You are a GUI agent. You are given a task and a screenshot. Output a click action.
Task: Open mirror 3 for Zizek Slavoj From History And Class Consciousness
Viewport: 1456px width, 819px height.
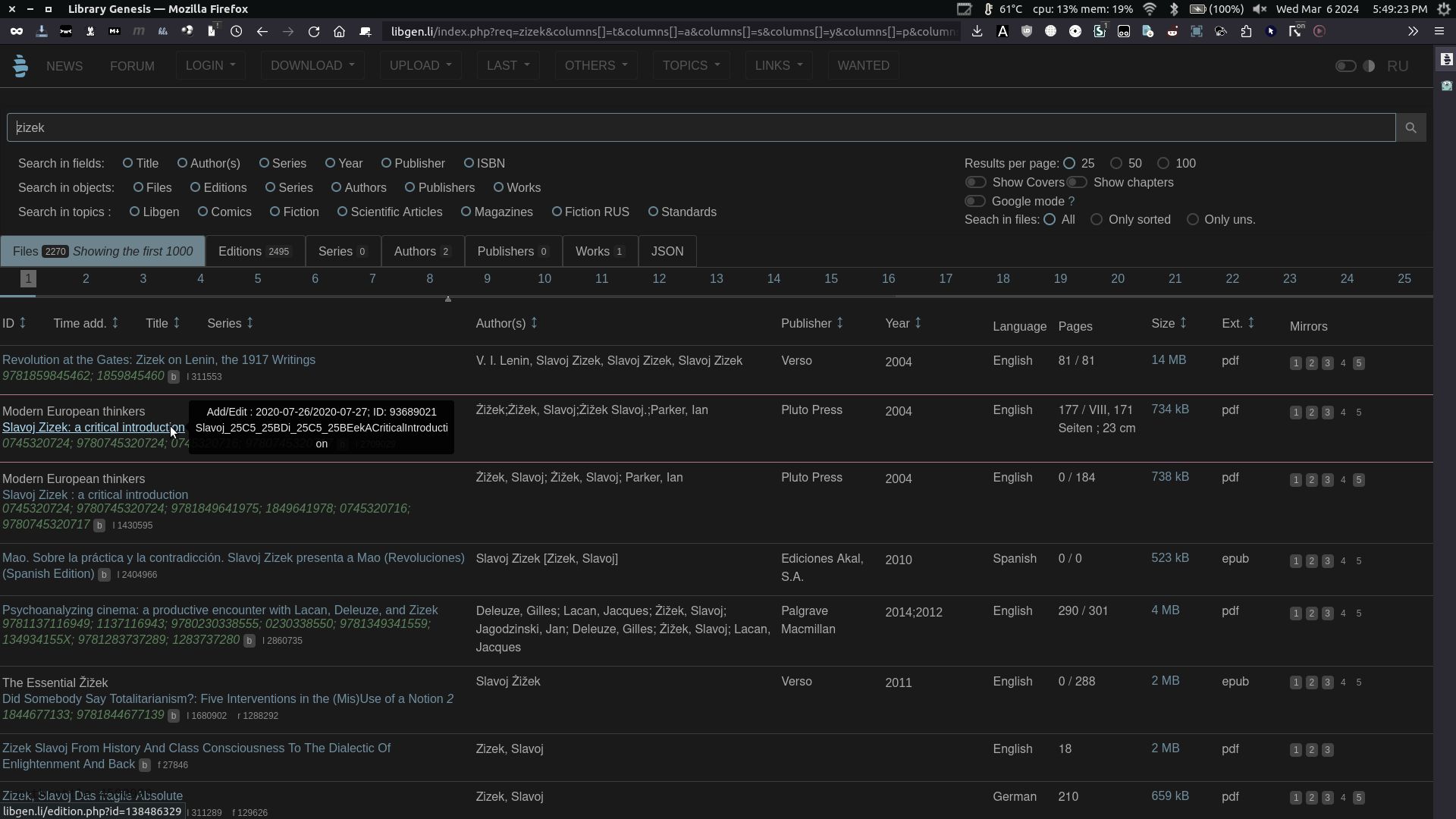click(1327, 750)
